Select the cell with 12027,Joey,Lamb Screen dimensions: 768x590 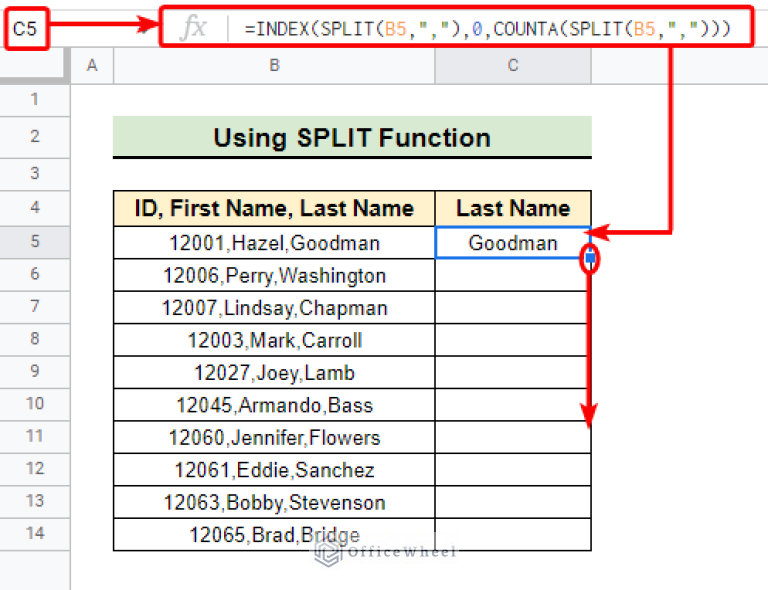pyautogui.click(x=273, y=372)
